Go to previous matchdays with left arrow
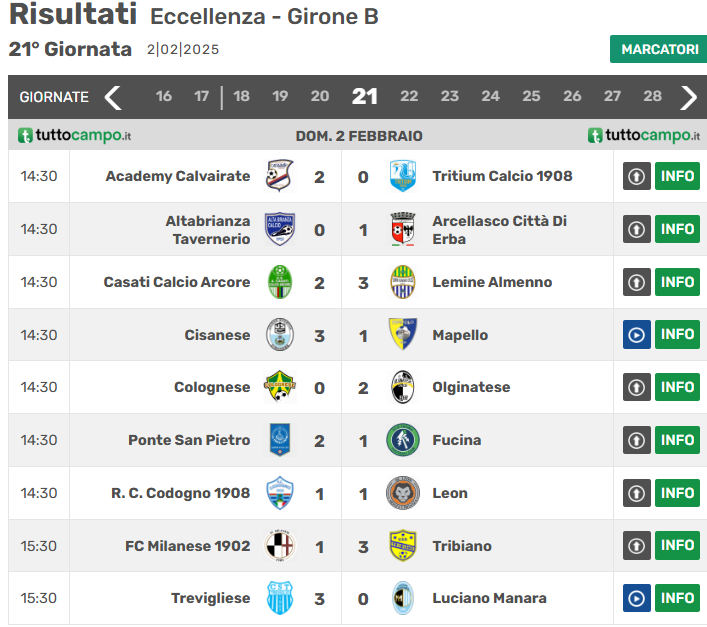 click(113, 97)
